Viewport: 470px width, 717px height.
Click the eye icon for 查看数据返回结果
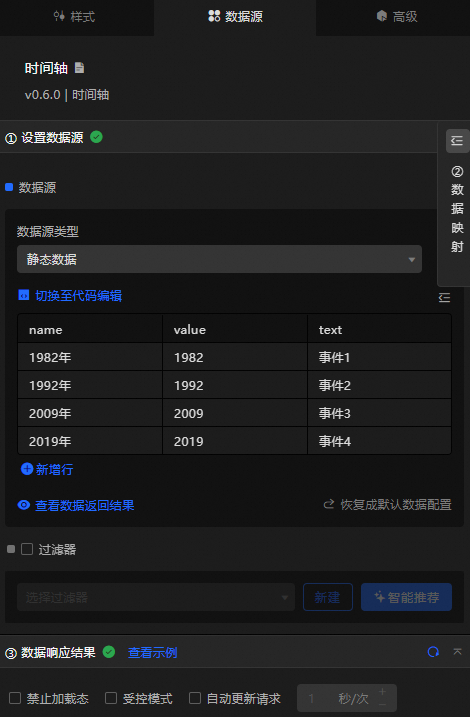24,505
